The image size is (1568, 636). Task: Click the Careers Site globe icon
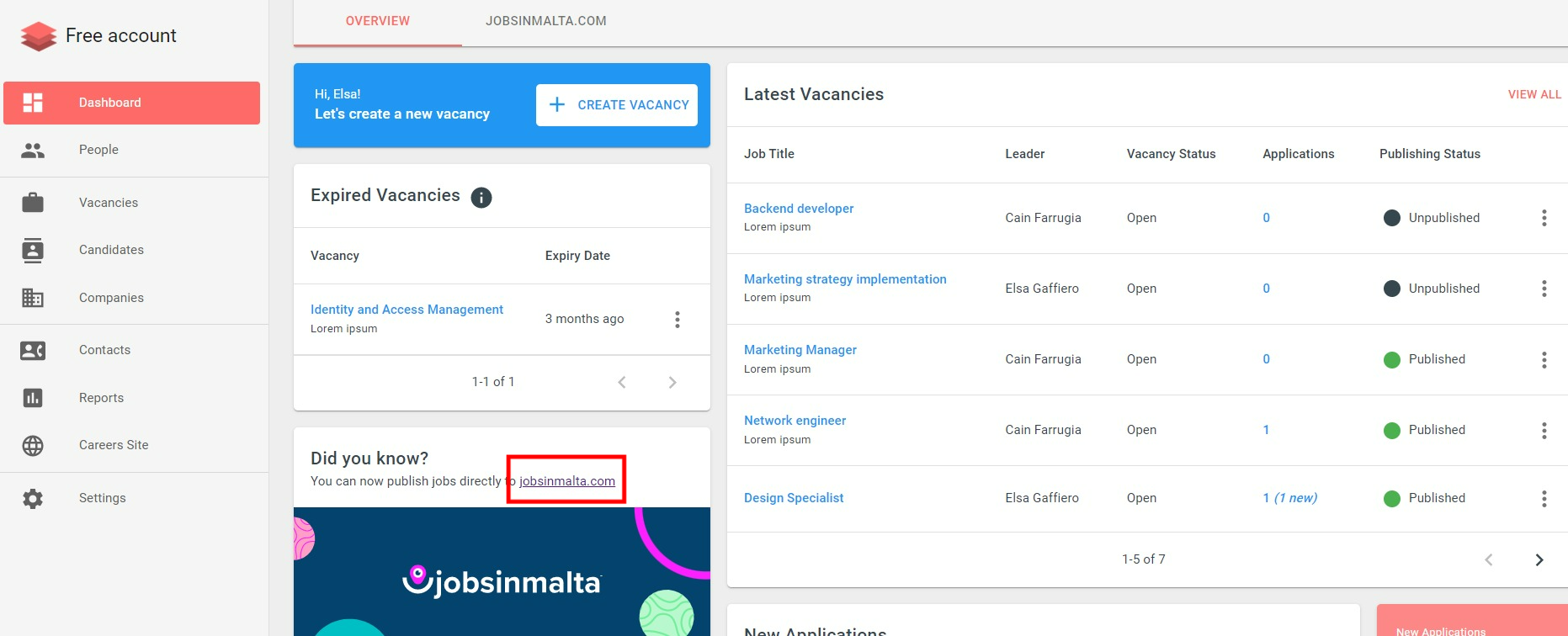pos(33,446)
